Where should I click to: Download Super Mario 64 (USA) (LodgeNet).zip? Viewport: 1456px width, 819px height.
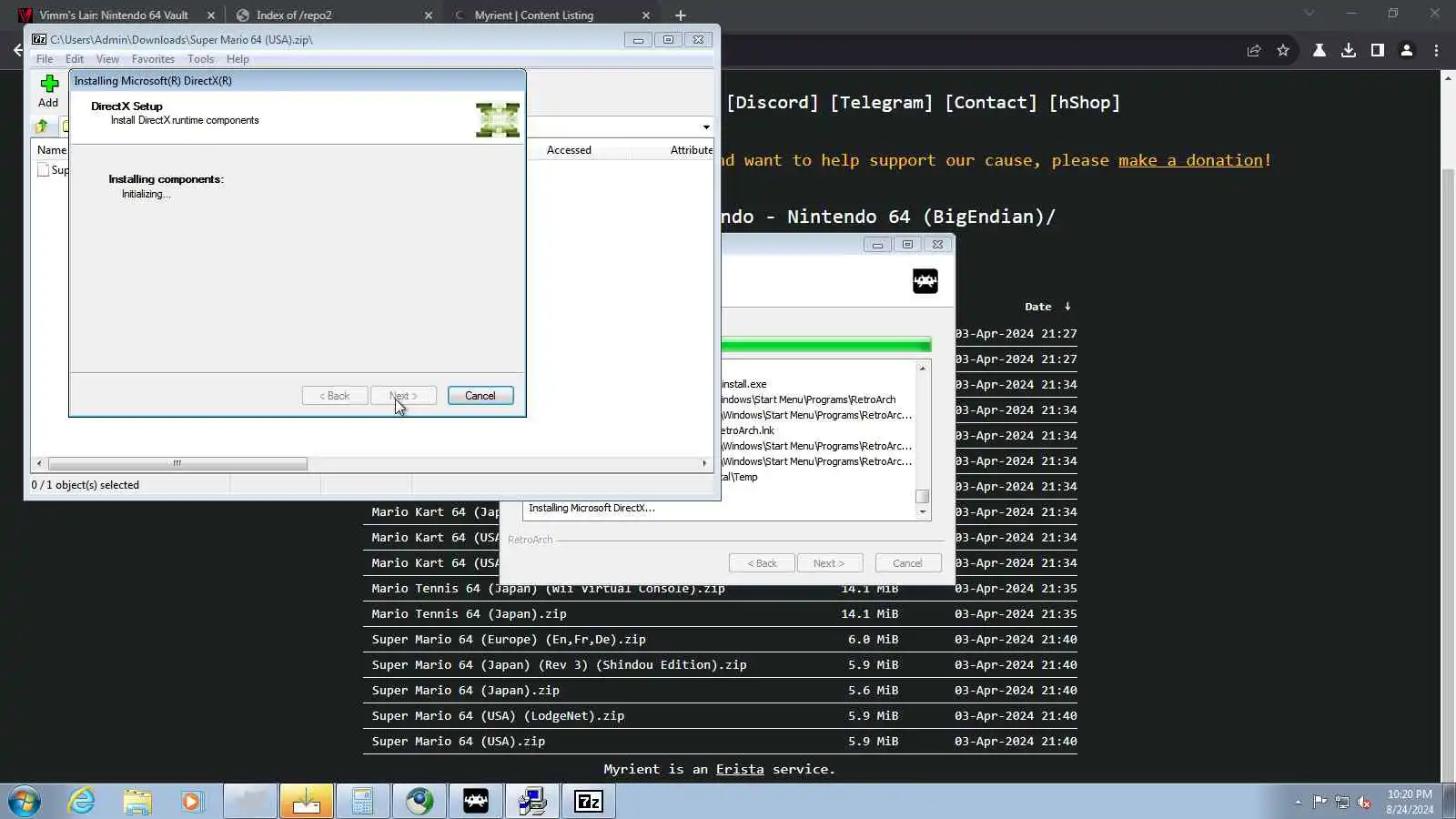498,716
